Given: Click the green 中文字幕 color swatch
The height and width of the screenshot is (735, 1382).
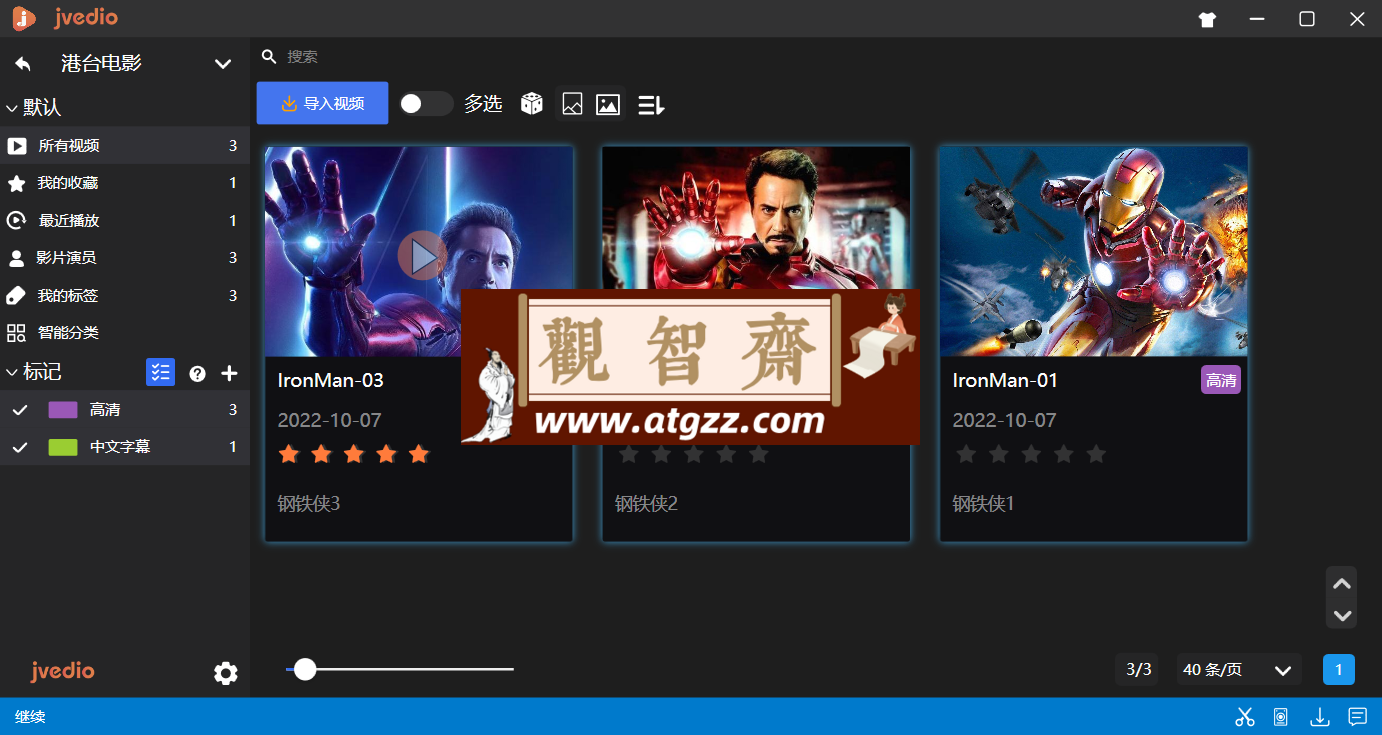Looking at the screenshot, I should pos(63,447).
